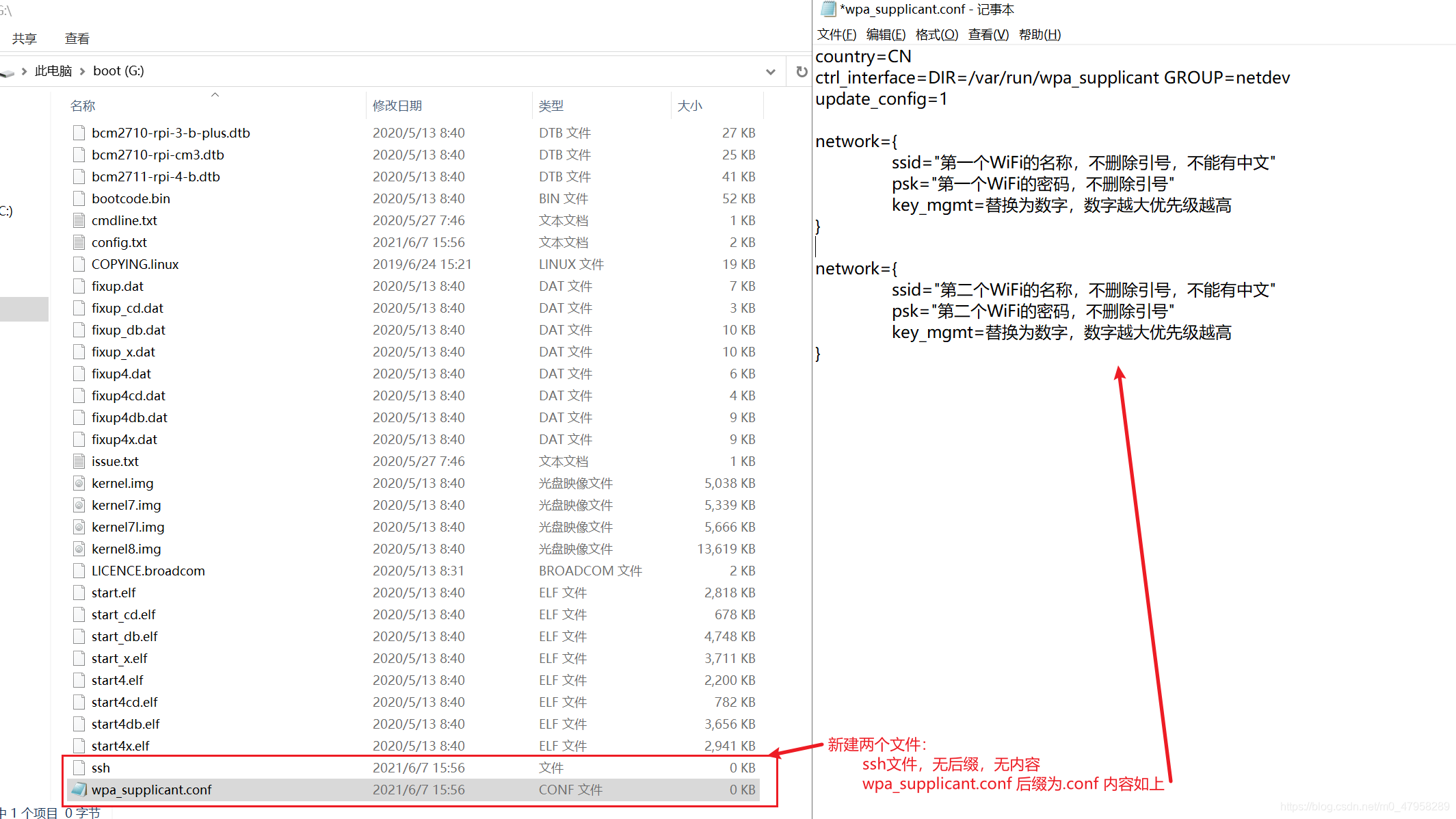This screenshot has height=819, width=1456.
Task: Click the issue.txt document icon
Action: 79,461
